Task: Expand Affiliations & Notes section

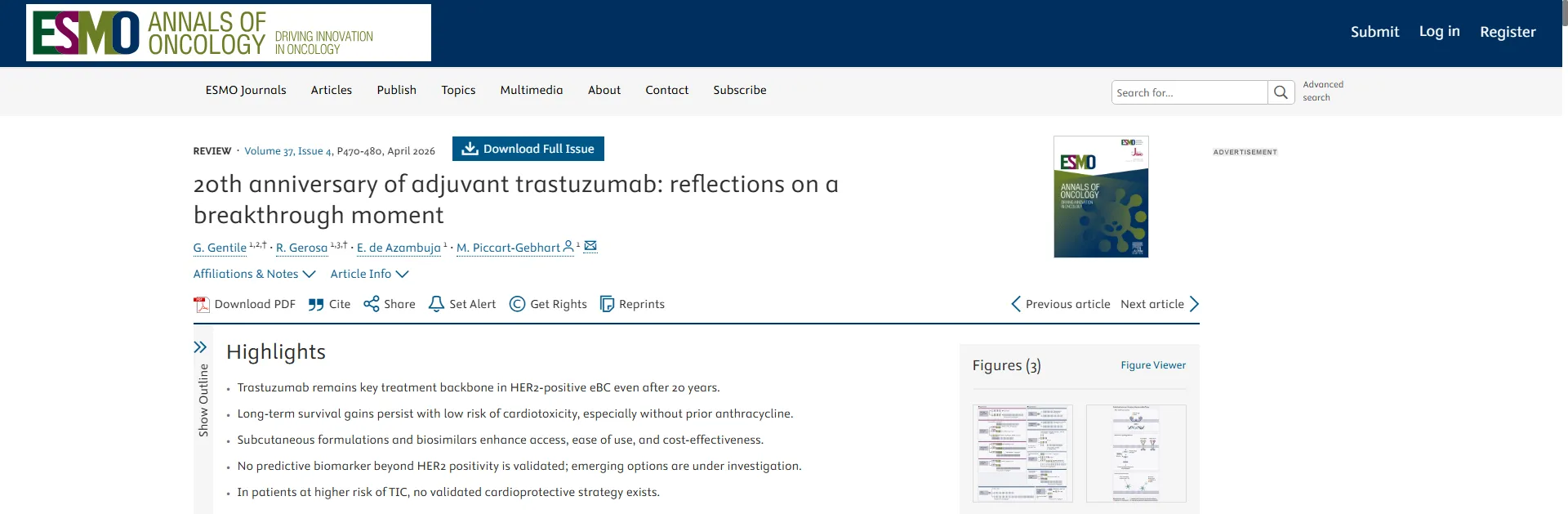Action: tap(254, 274)
